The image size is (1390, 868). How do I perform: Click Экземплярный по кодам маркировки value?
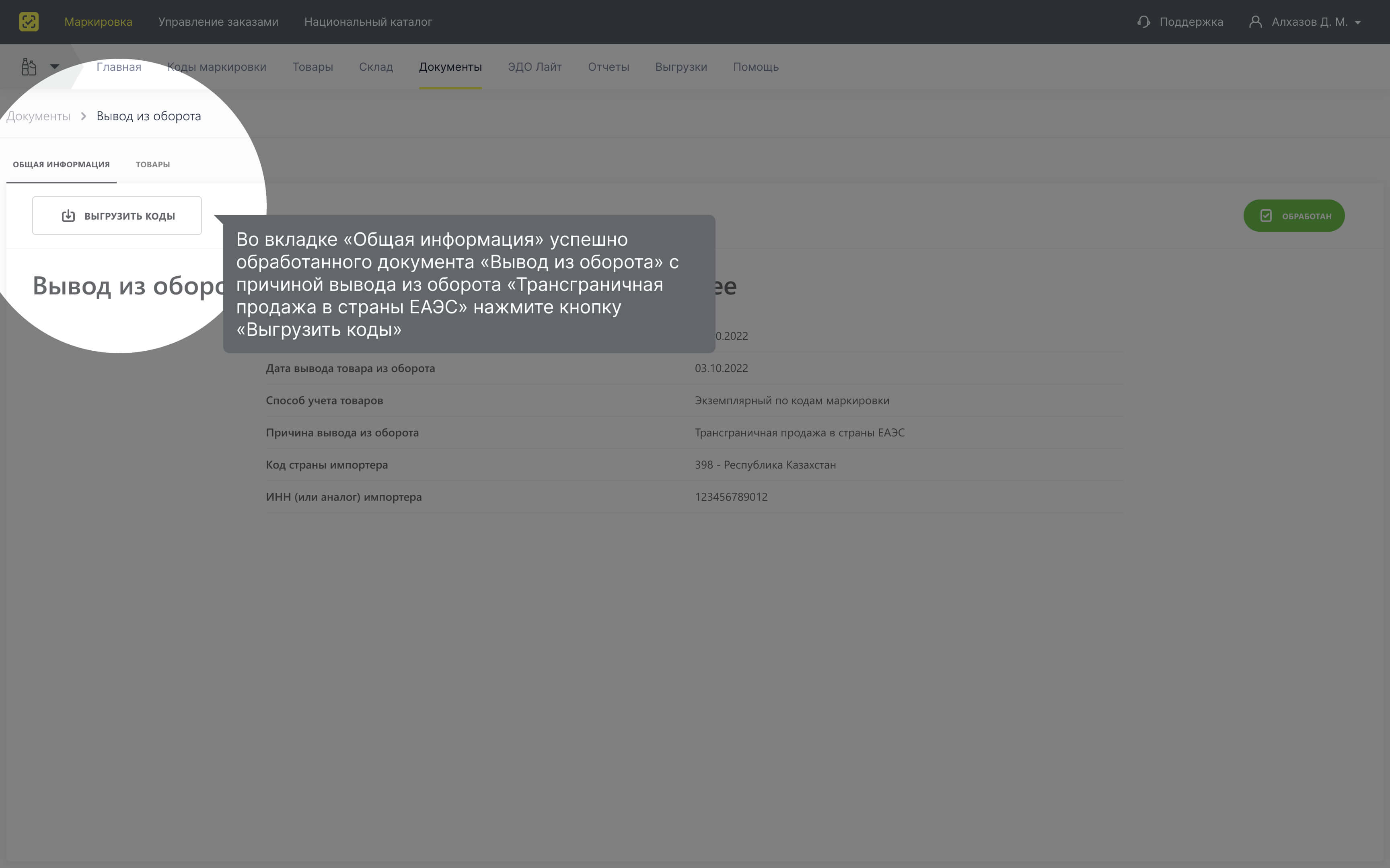[x=792, y=401]
